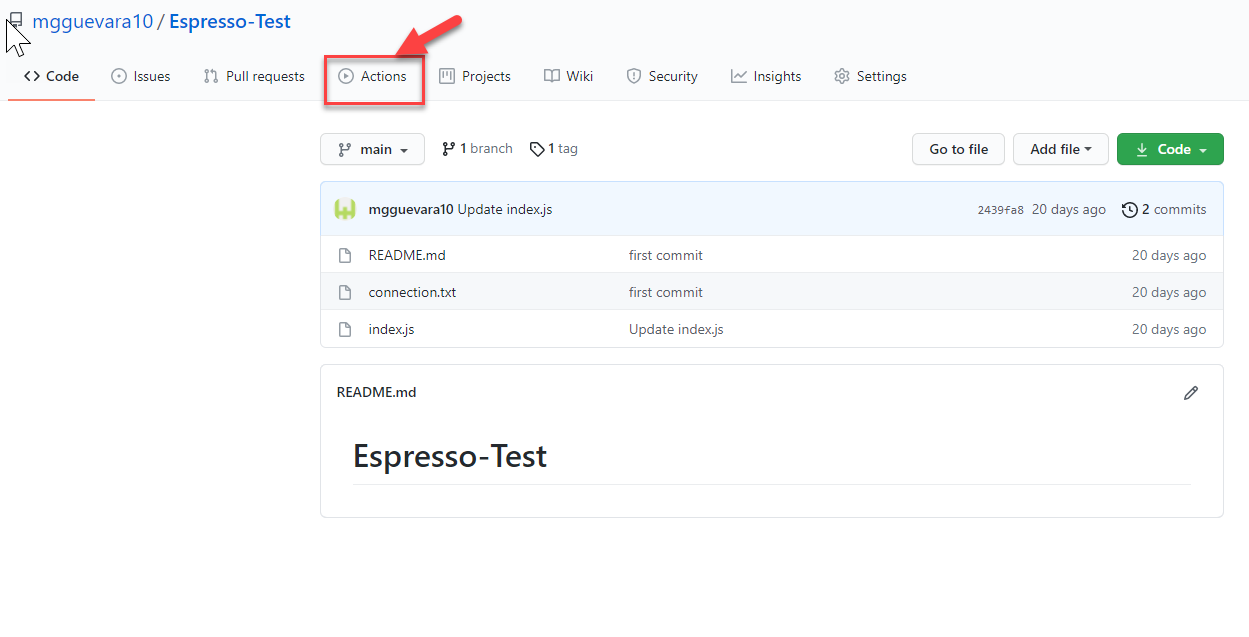Viewport: 1249px width, 637px height.
Task: Open the index.js file
Action: point(391,329)
